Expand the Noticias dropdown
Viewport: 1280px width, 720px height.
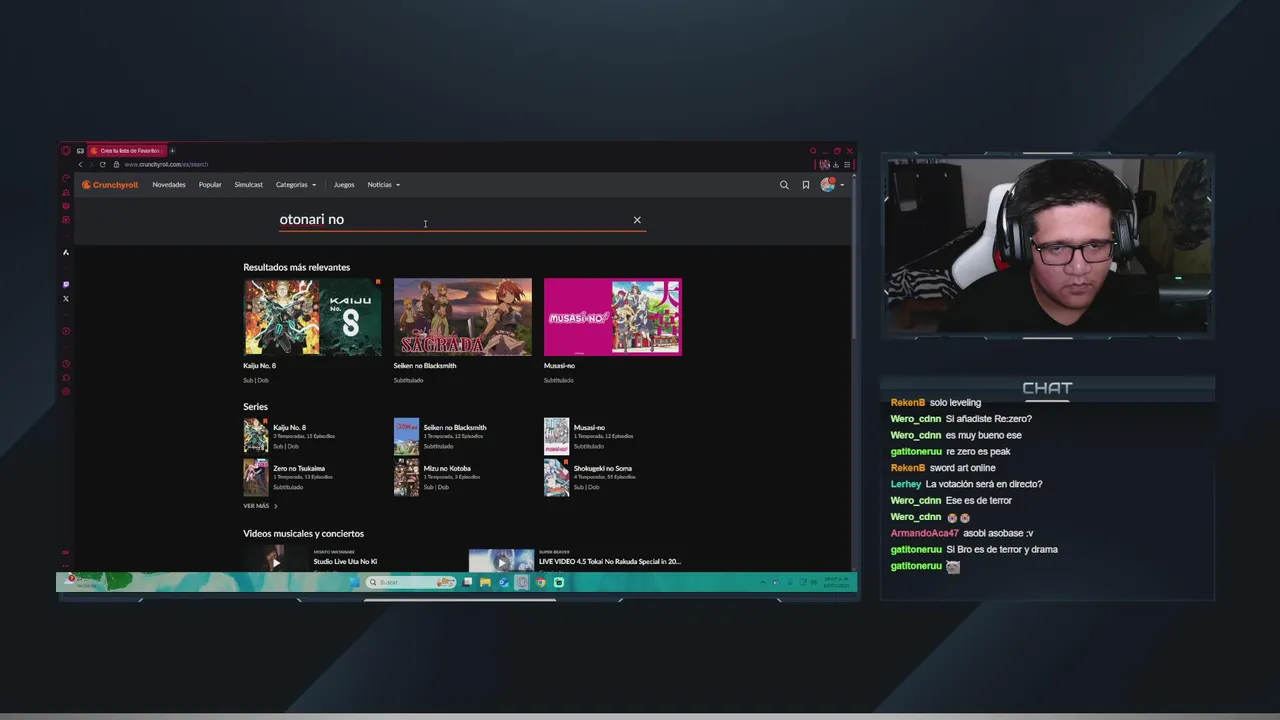click(384, 185)
